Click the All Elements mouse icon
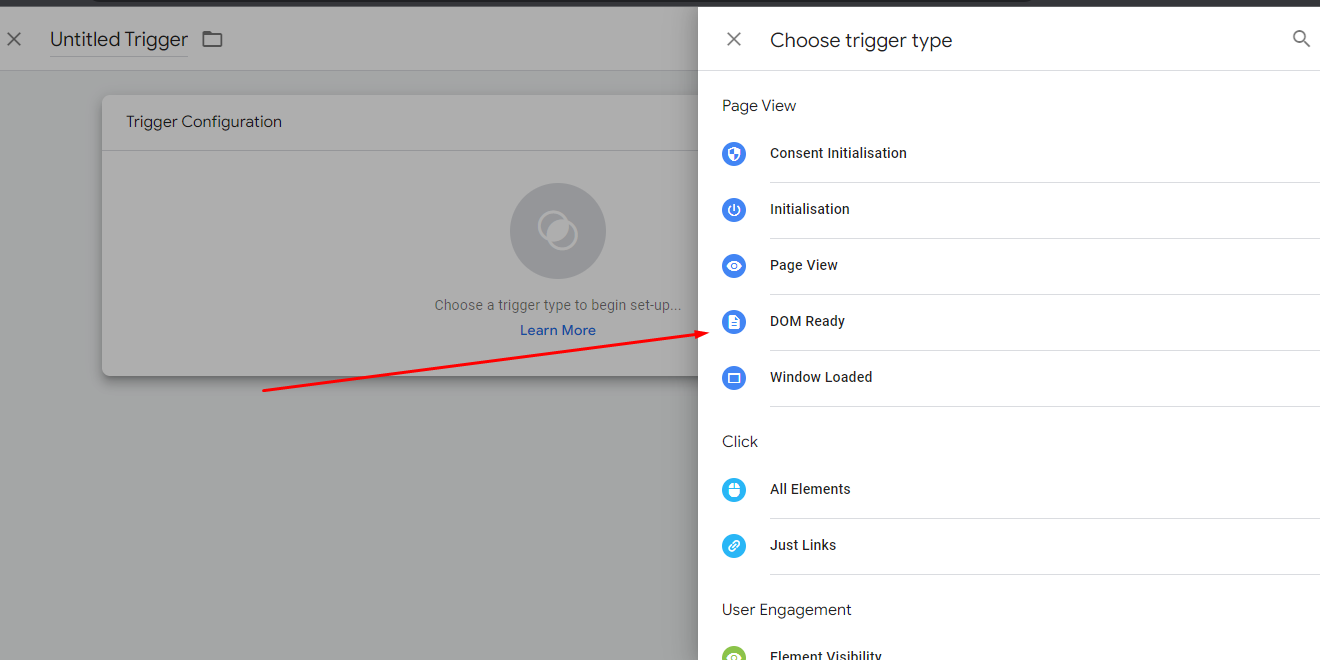Viewport: 1320px width, 660px height. pyautogui.click(x=734, y=490)
